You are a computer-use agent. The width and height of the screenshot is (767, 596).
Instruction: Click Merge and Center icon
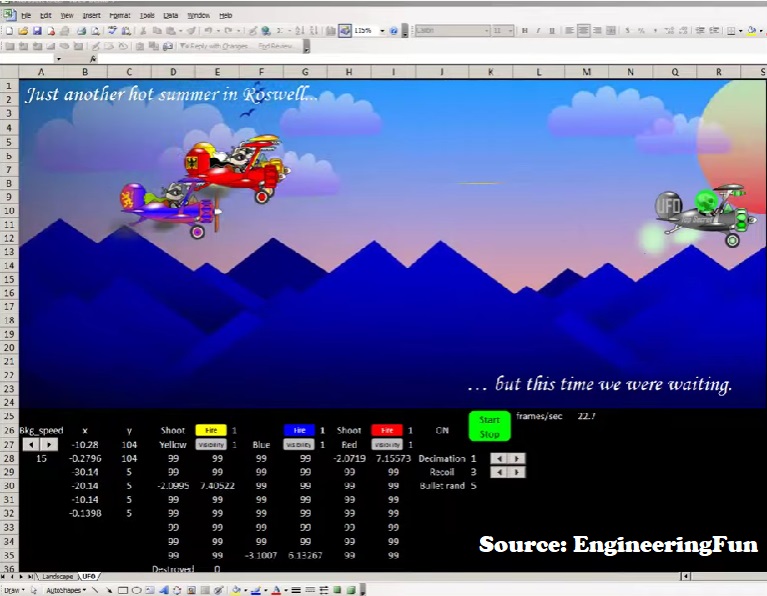click(610, 31)
